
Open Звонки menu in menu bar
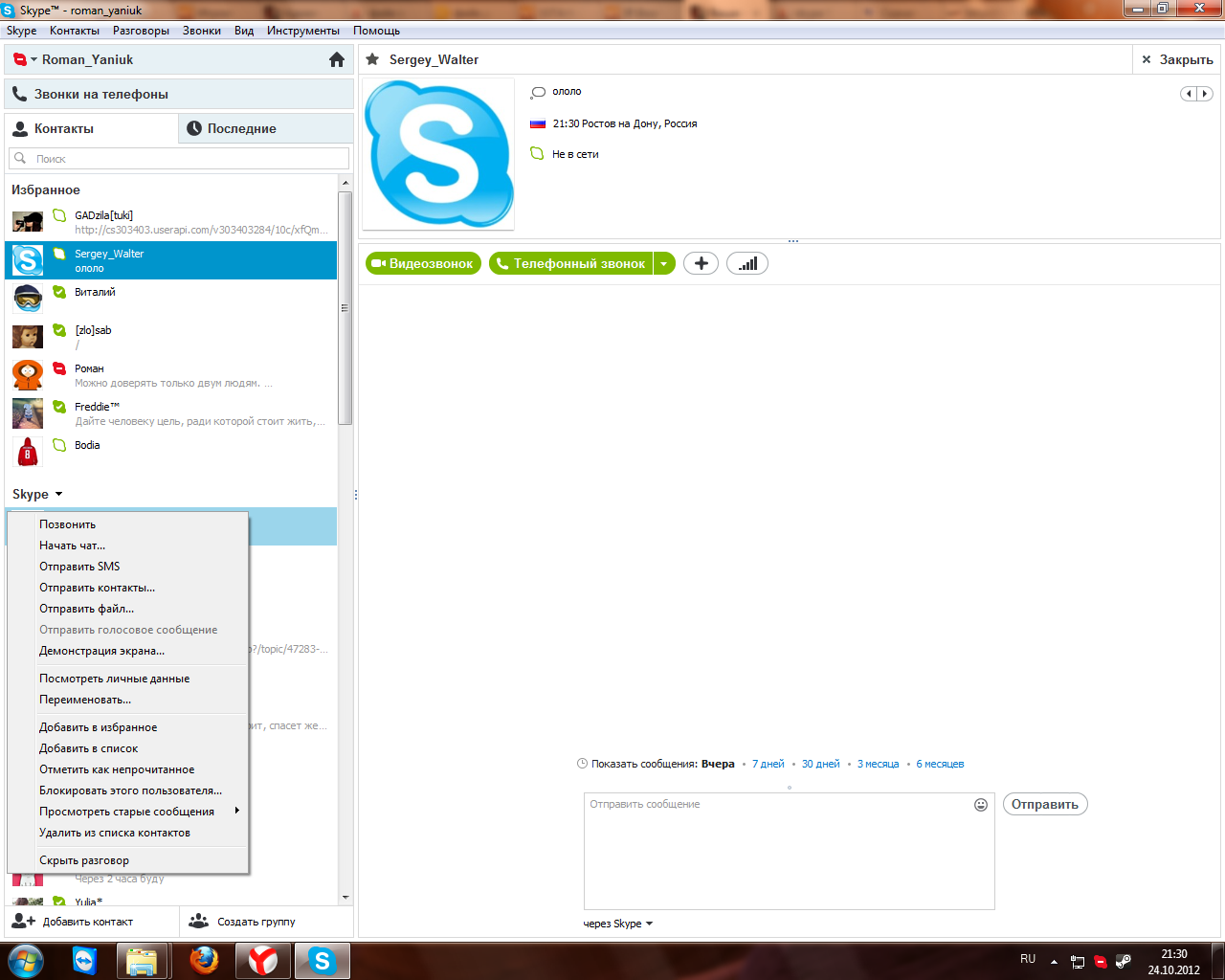(202, 31)
